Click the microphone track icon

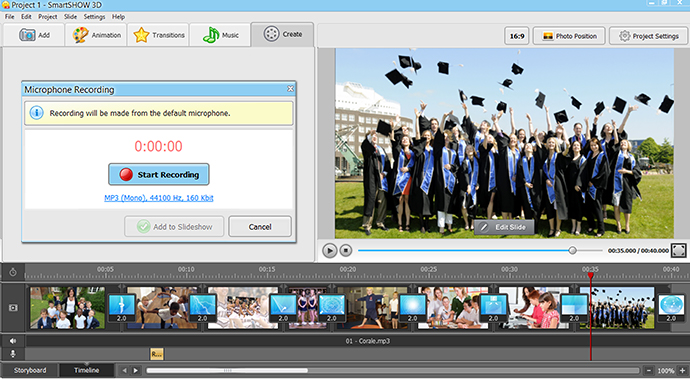[13, 353]
